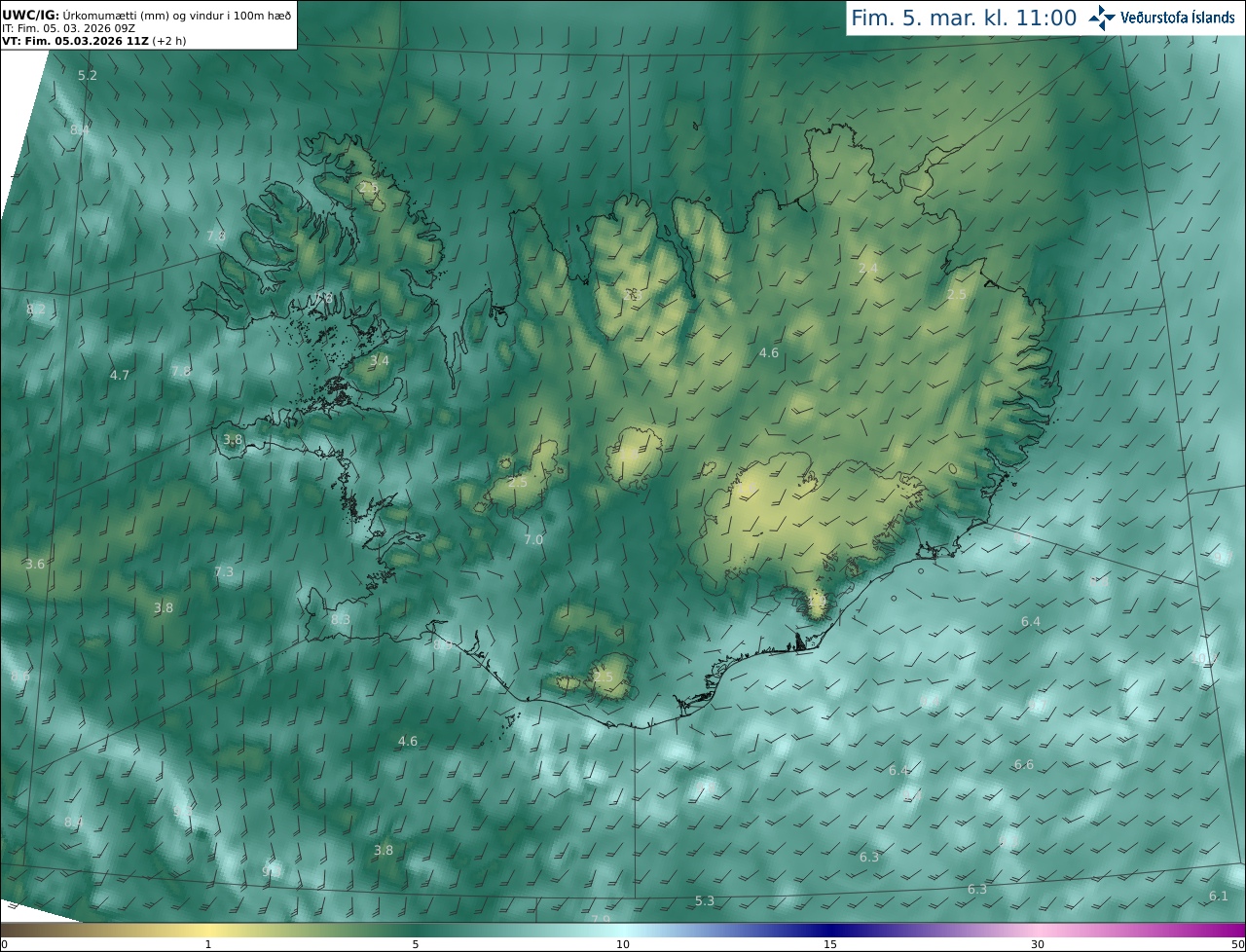
Task: Click the 8.3 value on the map
Action: (x=341, y=619)
